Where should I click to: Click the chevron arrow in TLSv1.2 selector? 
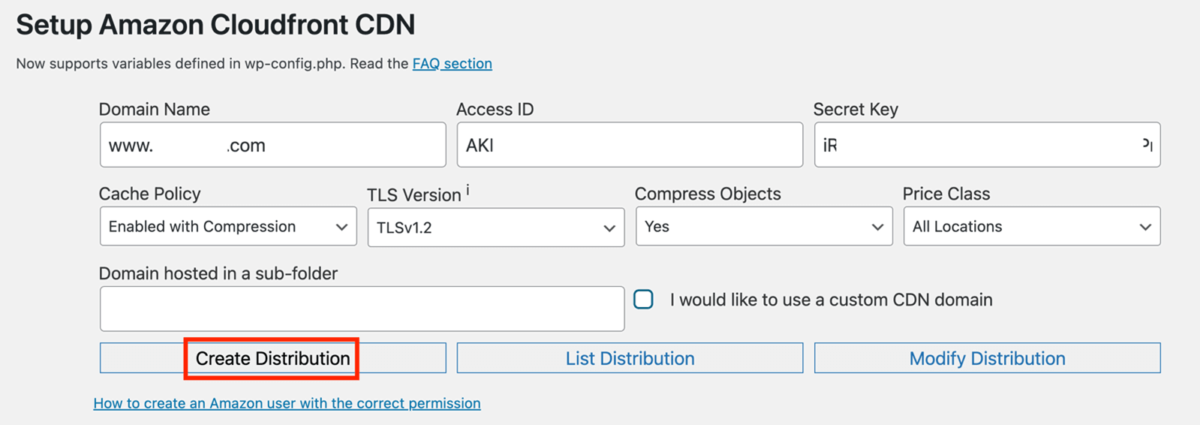pos(609,228)
